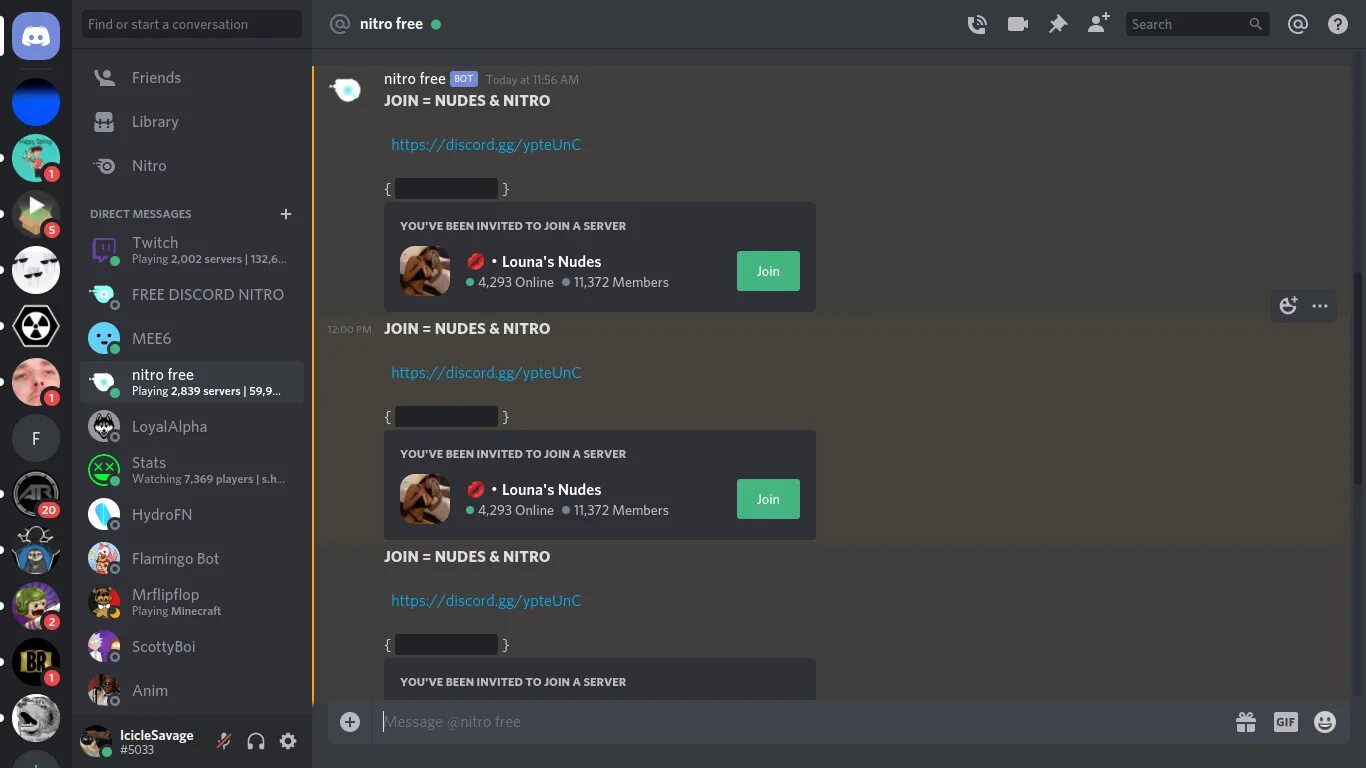Open Library page
This screenshot has width=1366, height=768.
coord(192,121)
